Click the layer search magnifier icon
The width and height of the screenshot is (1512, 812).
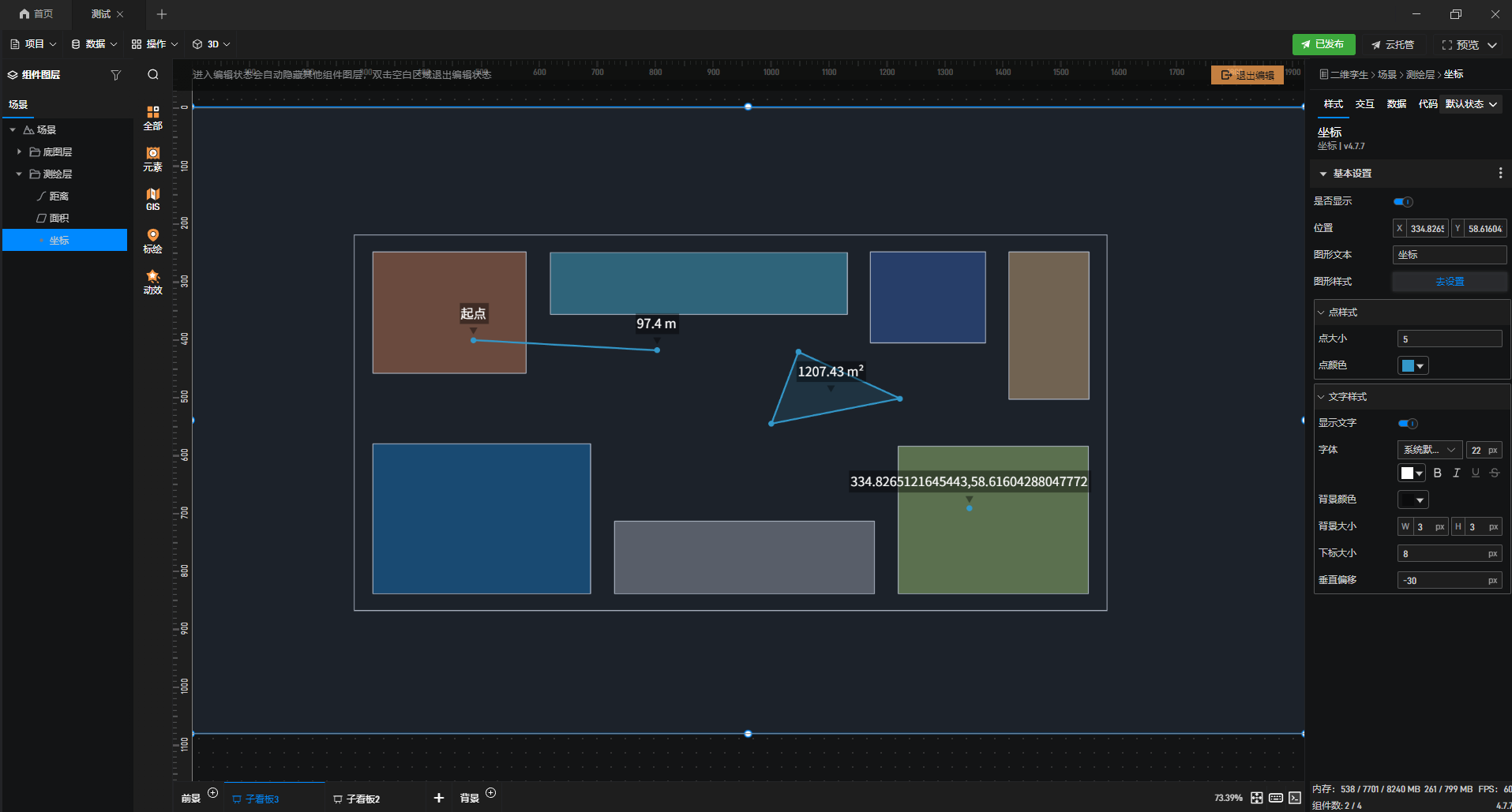[153, 75]
